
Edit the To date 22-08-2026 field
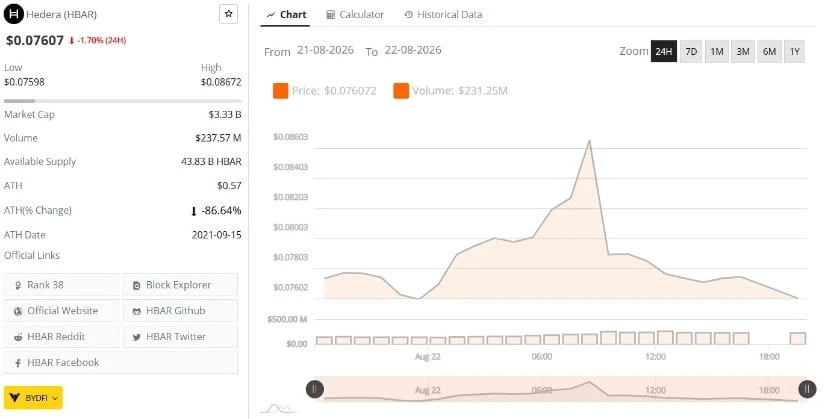pos(413,51)
